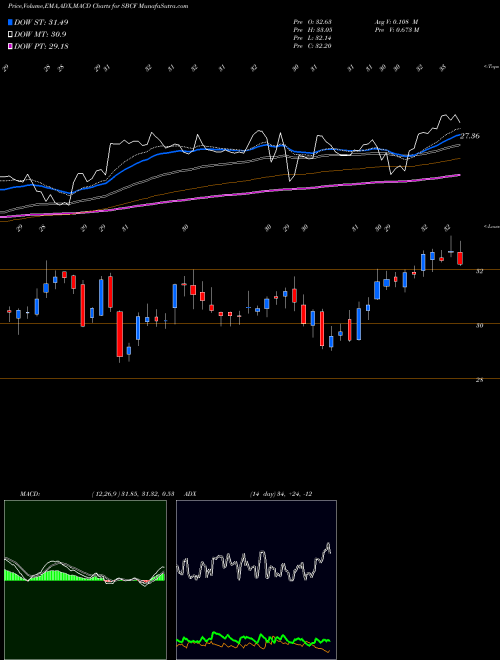The image size is (500, 660).
Task: Click the chart title mentioning SBCF MunafaSutra.com
Action: [x=98, y=6]
